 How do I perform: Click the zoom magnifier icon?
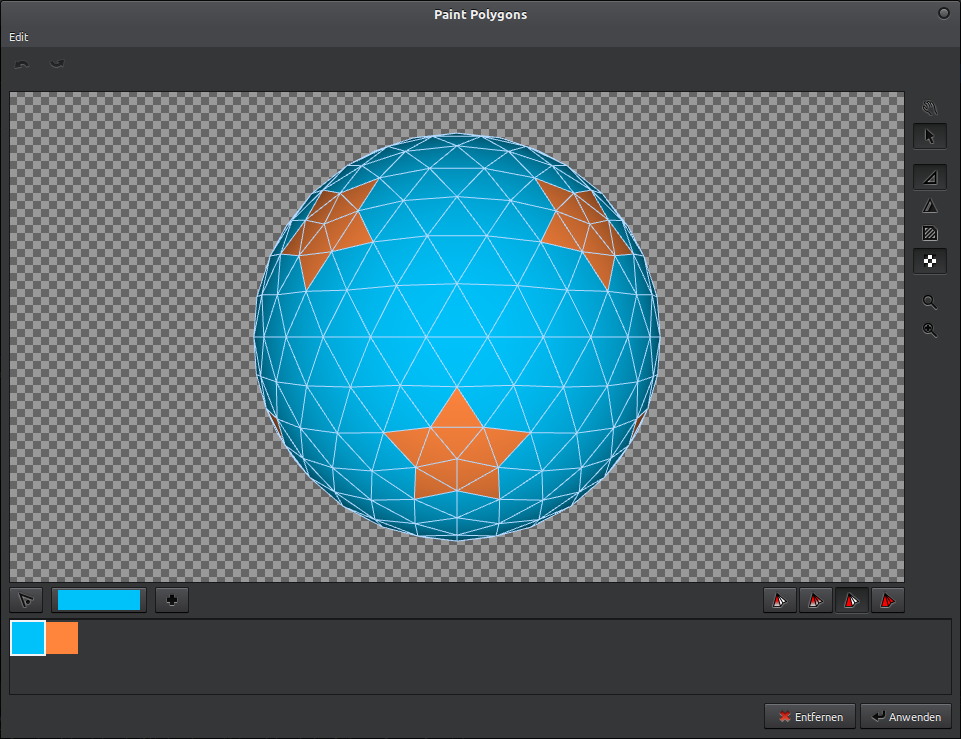pyautogui.click(x=929, y=302)
